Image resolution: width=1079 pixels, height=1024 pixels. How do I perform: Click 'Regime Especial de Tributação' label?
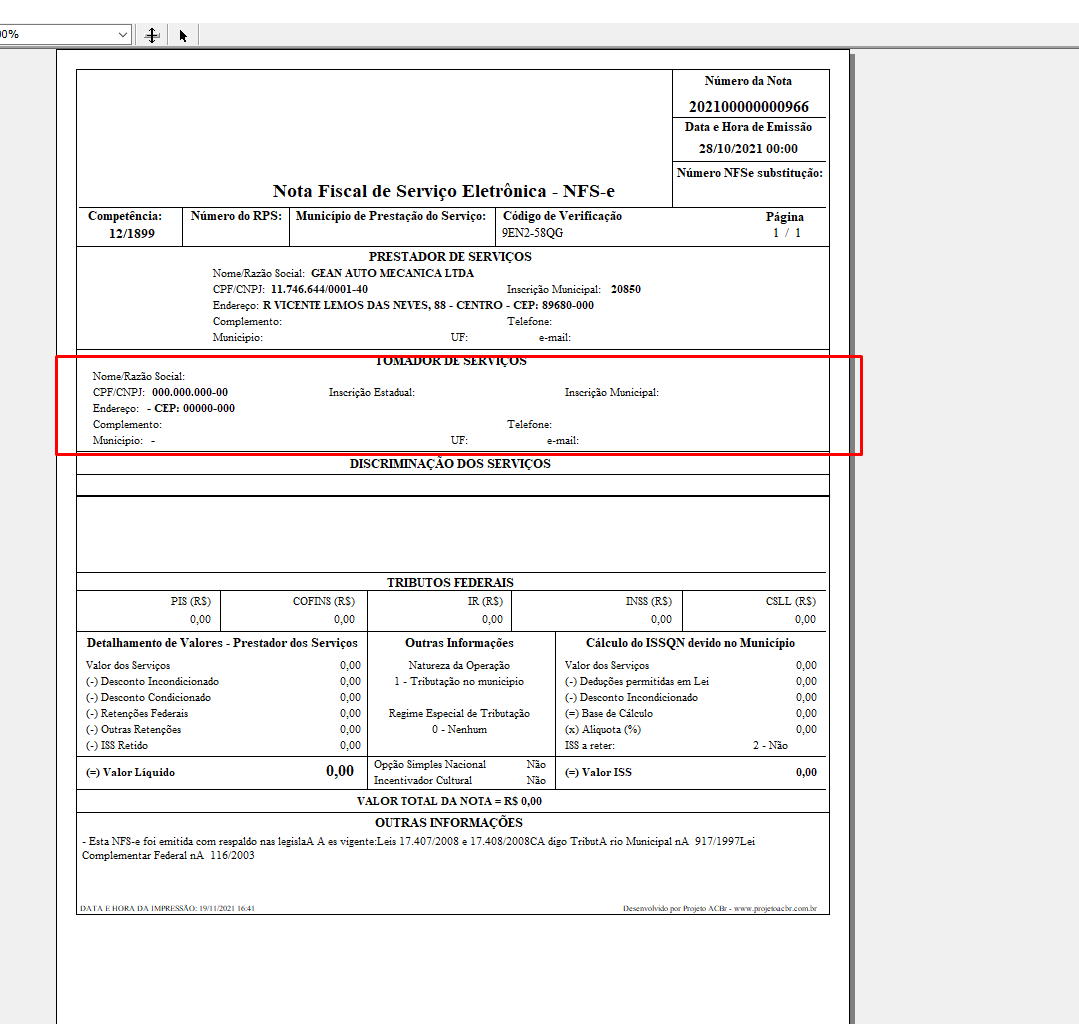click(459, 714)
